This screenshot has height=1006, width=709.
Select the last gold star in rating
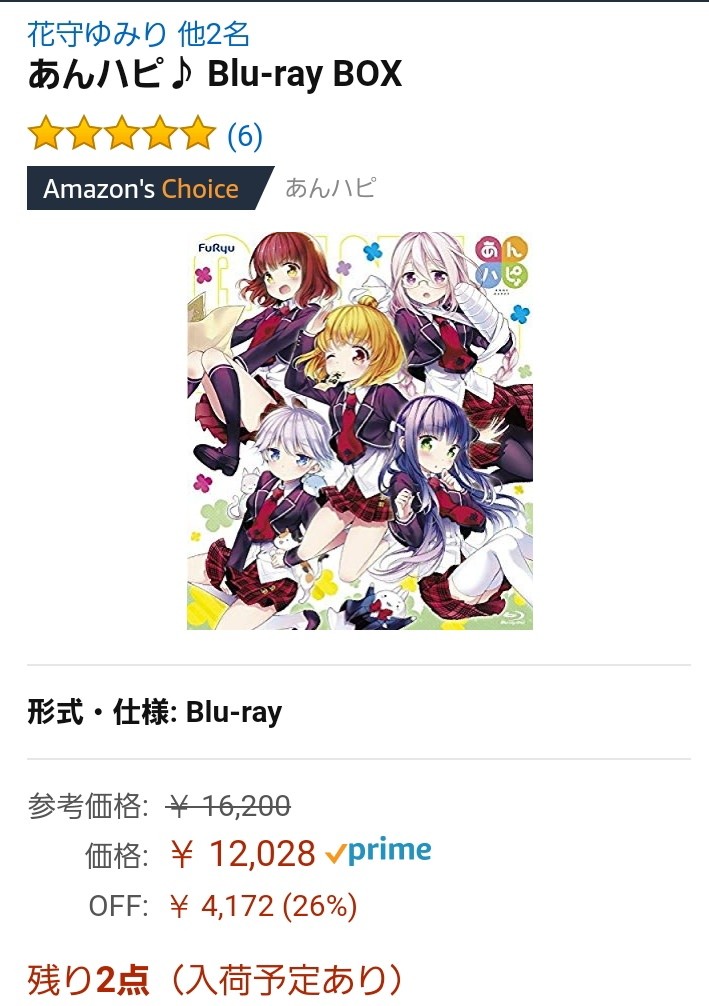[198, 133]
